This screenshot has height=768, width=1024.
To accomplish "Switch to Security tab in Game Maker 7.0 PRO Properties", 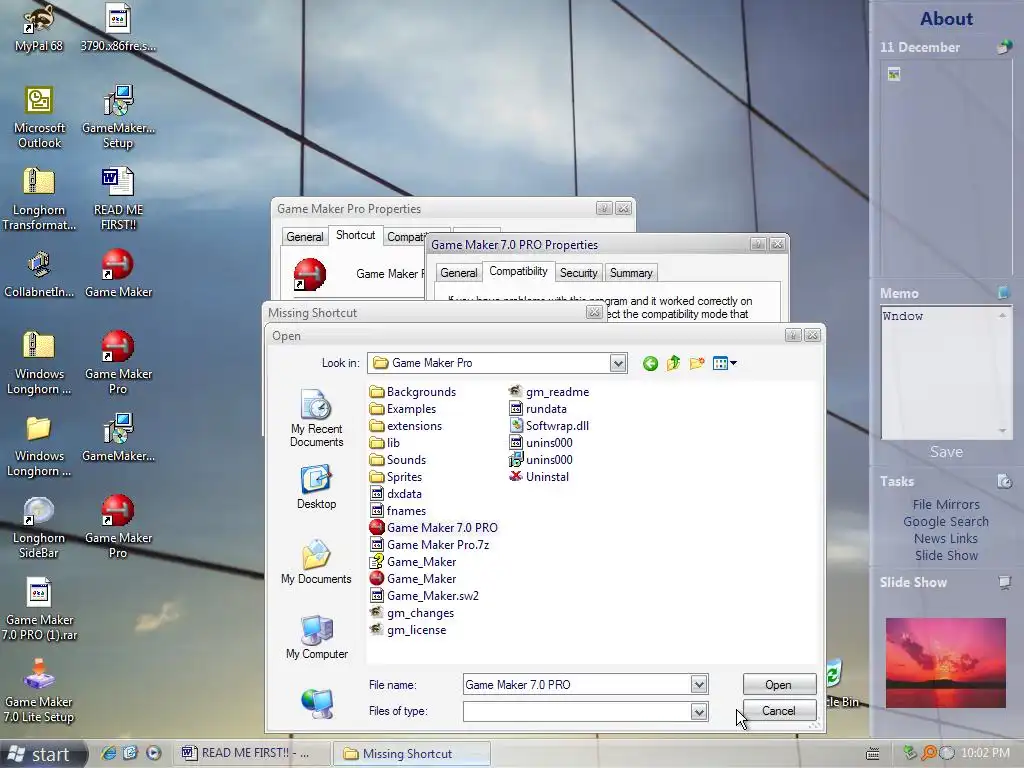I will tap(579, 273).
